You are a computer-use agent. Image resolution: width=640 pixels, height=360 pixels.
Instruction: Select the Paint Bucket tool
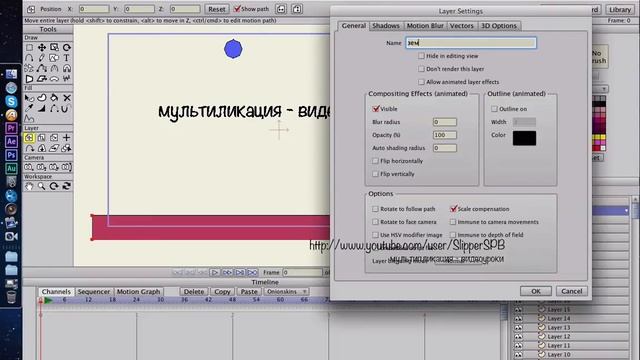point(54,98)
